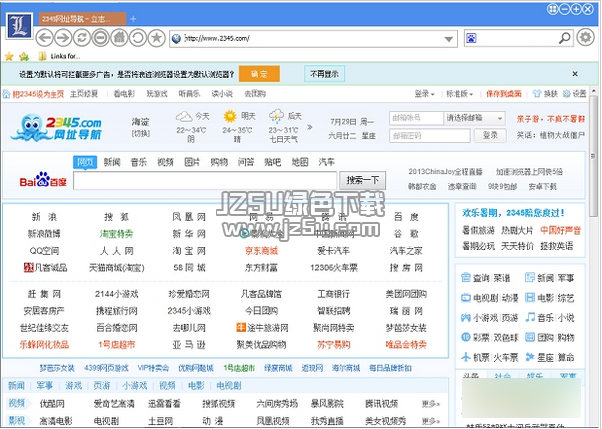
Task: Expand more weather days with arrow
Action: click(309, 127)
